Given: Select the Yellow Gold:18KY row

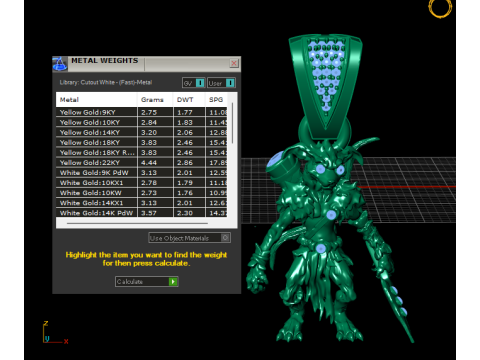Looking at the screenshot, I should pos(142,142).
